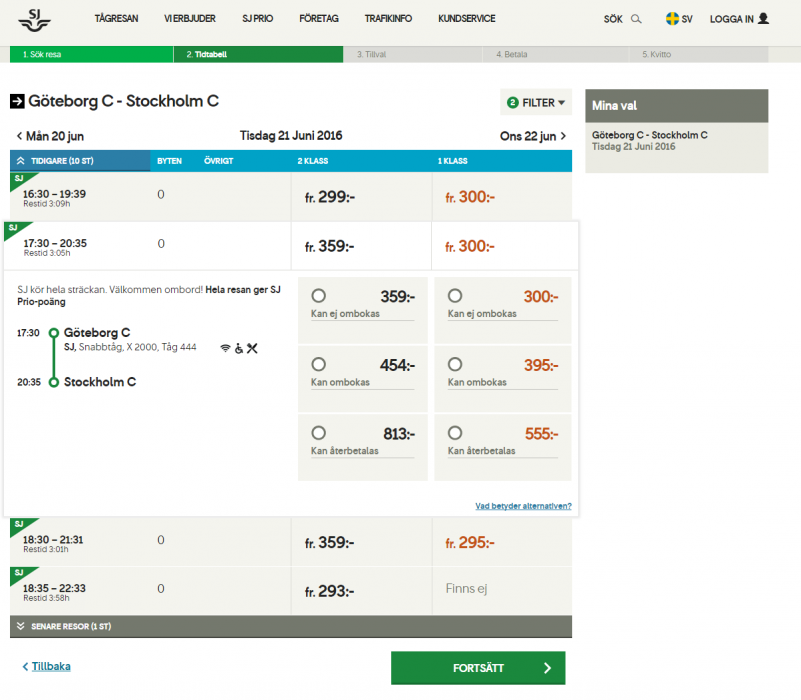The height and width of the screenshot is (700, 801).
Task: Select 359:- non-rebookable 2 klass radio
Action: tap(319, 296)
